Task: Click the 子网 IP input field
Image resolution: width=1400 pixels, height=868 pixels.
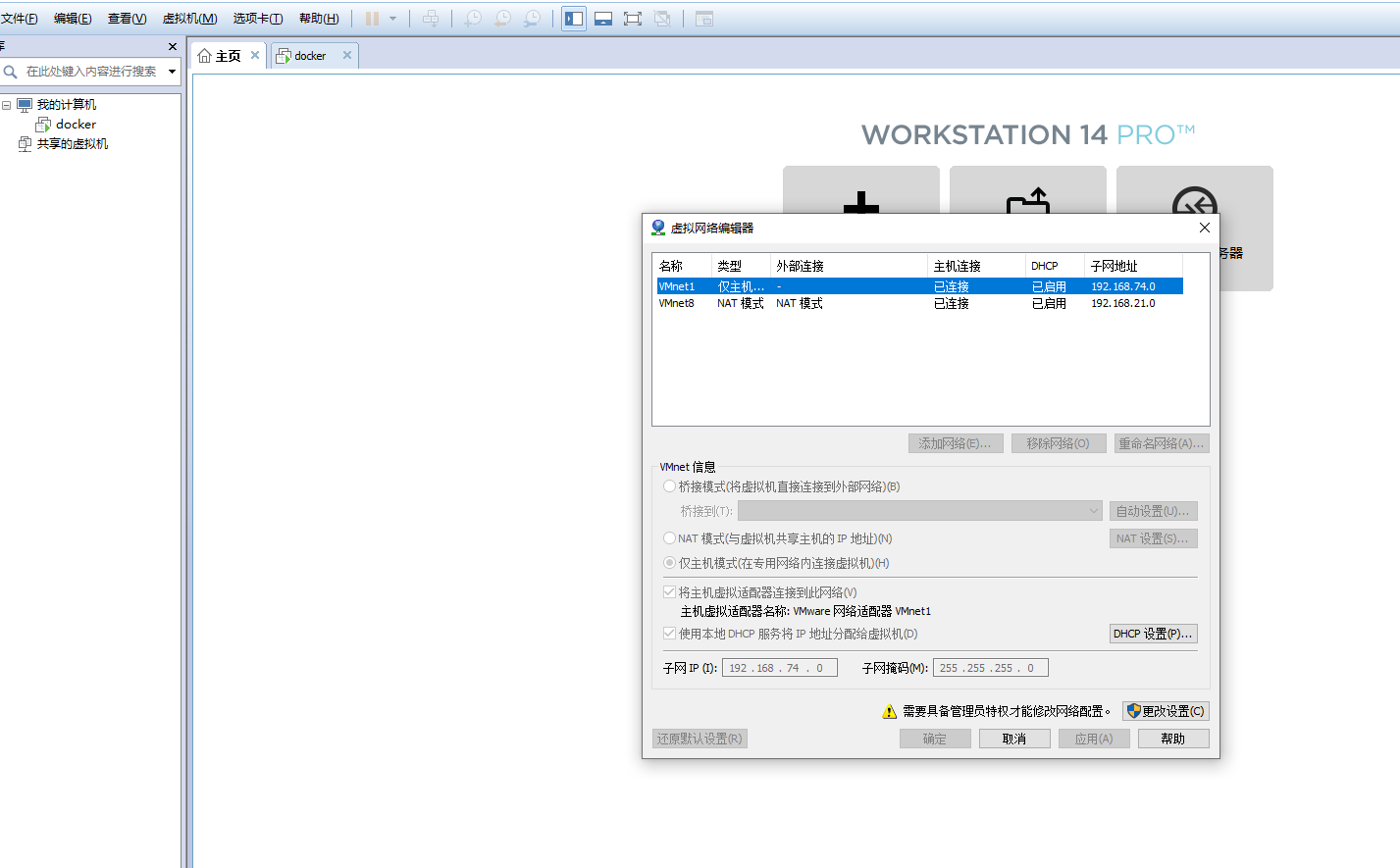Action: (x=780, y=668)
